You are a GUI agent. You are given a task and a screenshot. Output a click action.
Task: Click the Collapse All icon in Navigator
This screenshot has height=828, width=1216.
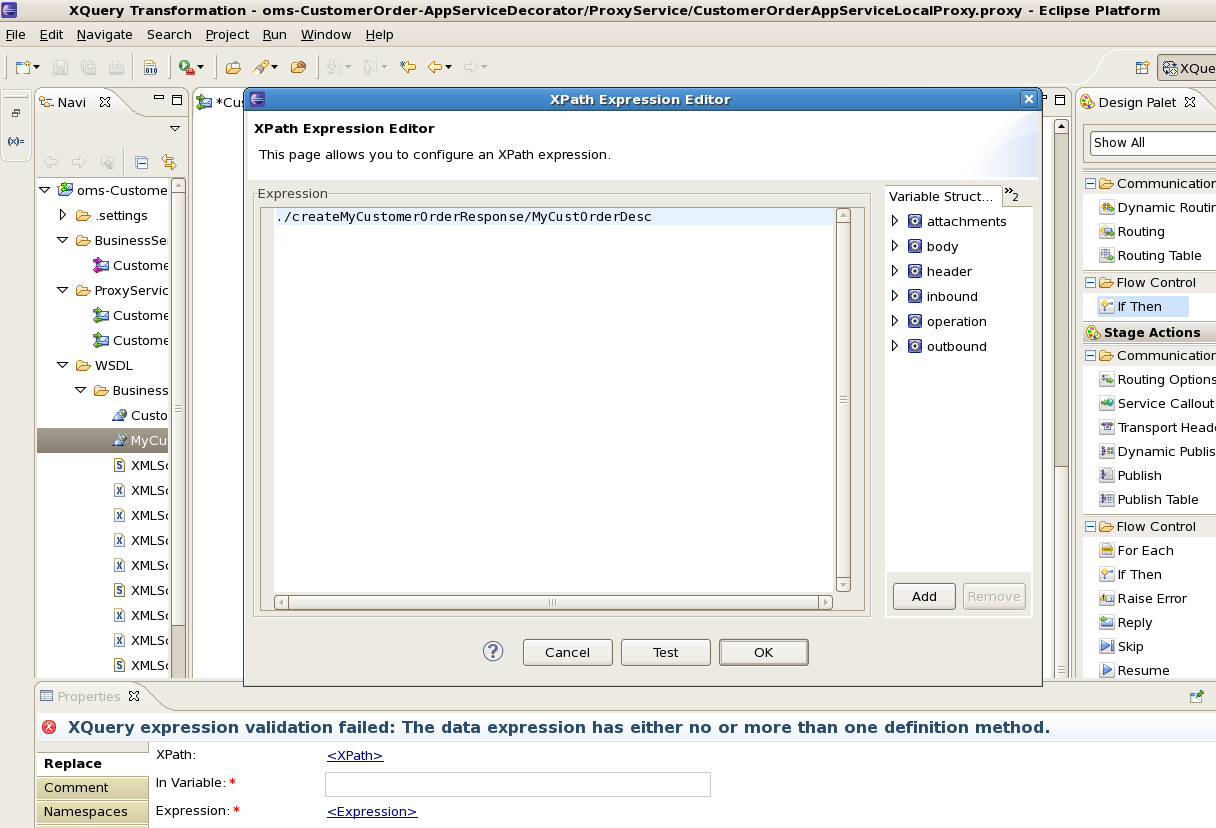[141, 162]
